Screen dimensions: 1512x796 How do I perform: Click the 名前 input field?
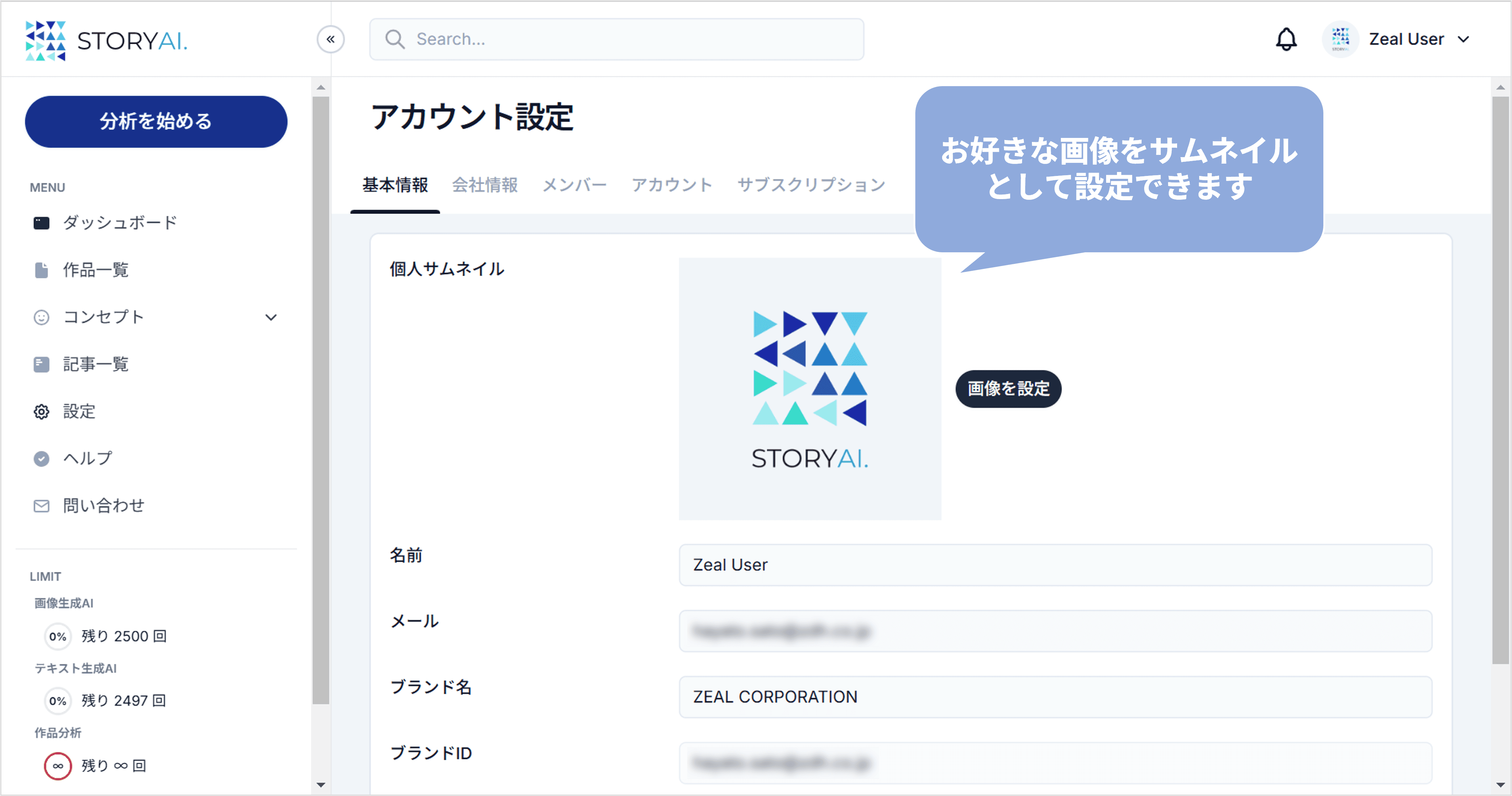[x=1055, y=565]
